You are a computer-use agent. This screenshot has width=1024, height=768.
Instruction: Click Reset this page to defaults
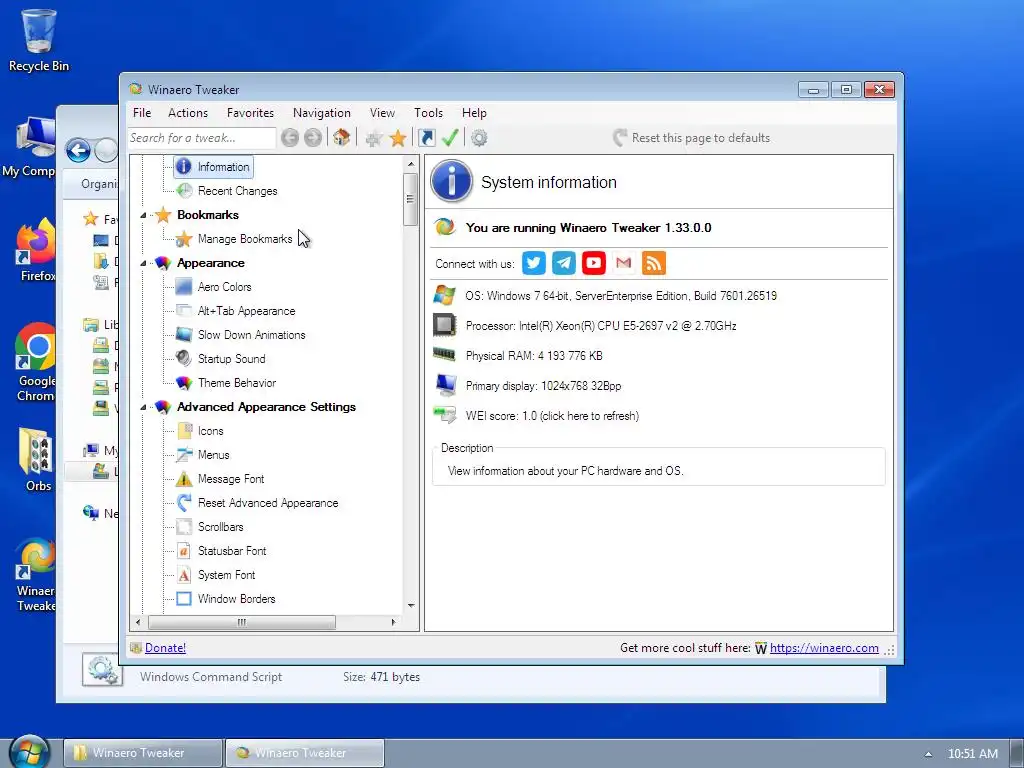click(692, 138)
